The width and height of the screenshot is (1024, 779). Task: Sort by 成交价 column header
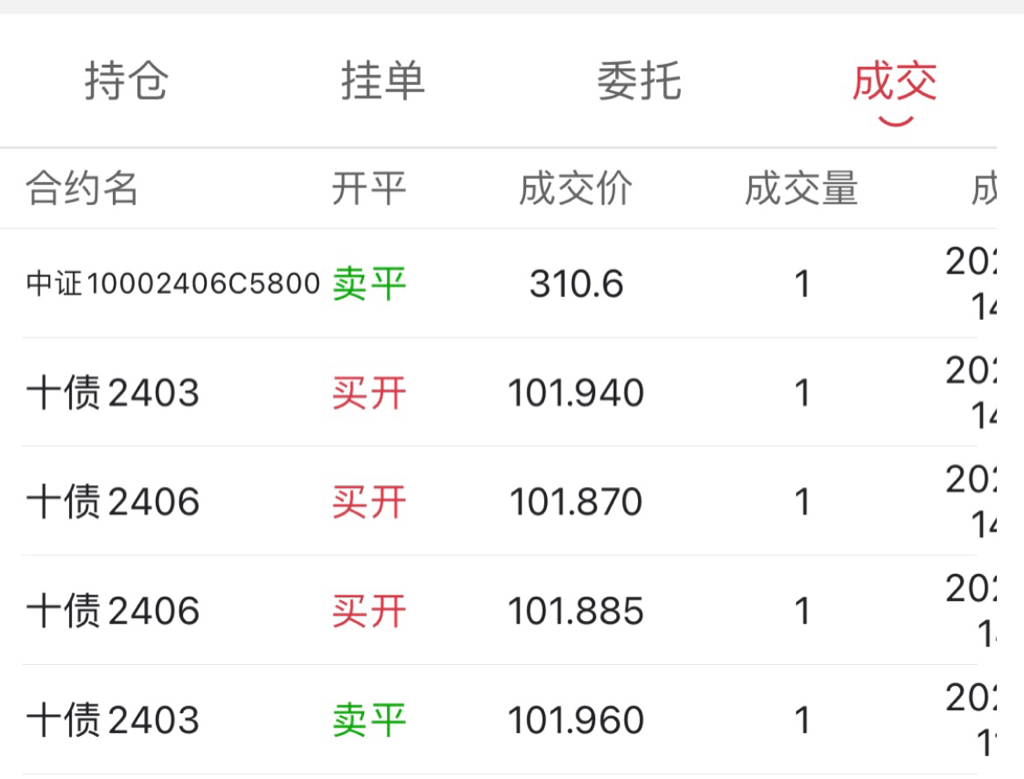click(x=575, y=188)
